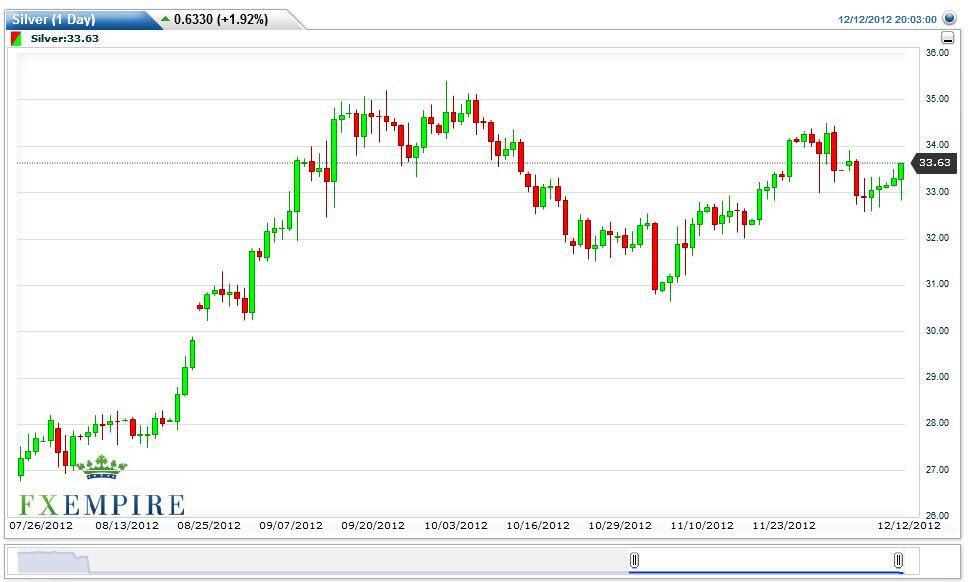Click the green up-arrow change indicator
Viewport: 971px width, 582px height.
tap(165, 19)
